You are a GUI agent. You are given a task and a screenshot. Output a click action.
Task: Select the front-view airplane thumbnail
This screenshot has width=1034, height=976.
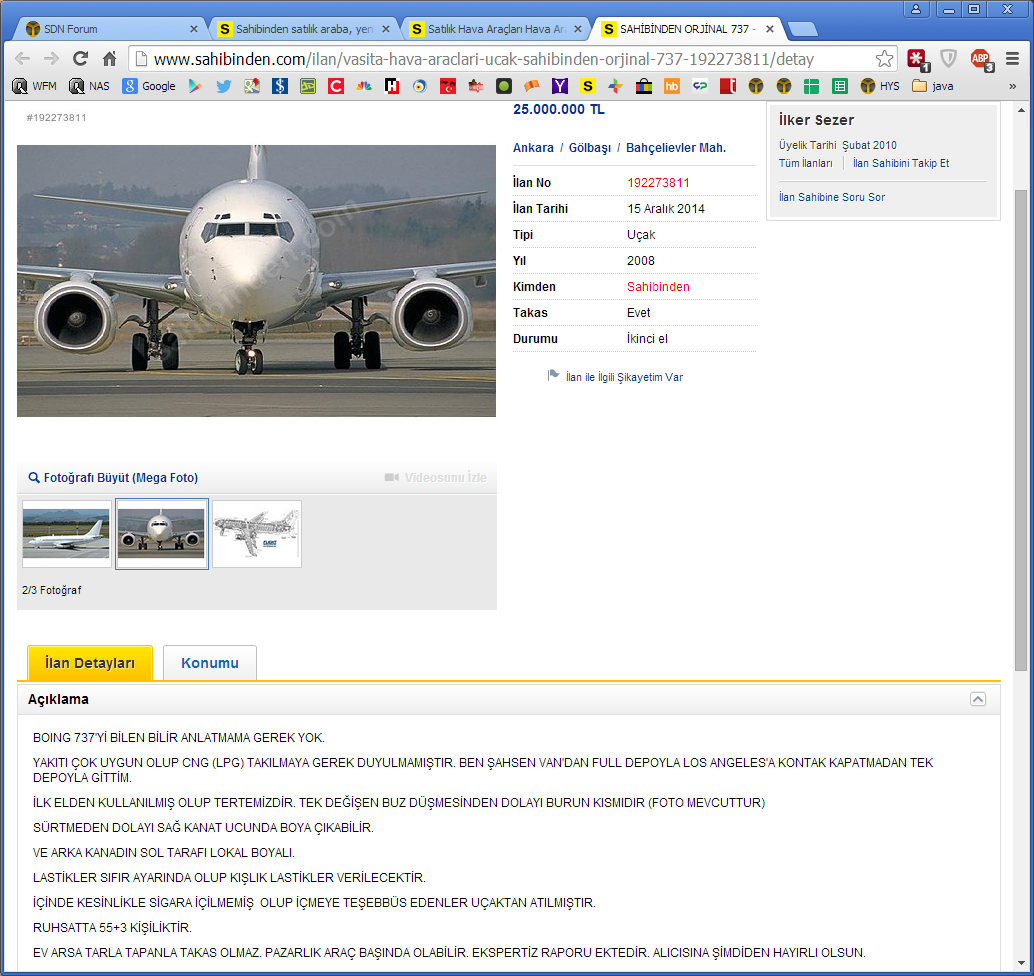tap(162, 534)
